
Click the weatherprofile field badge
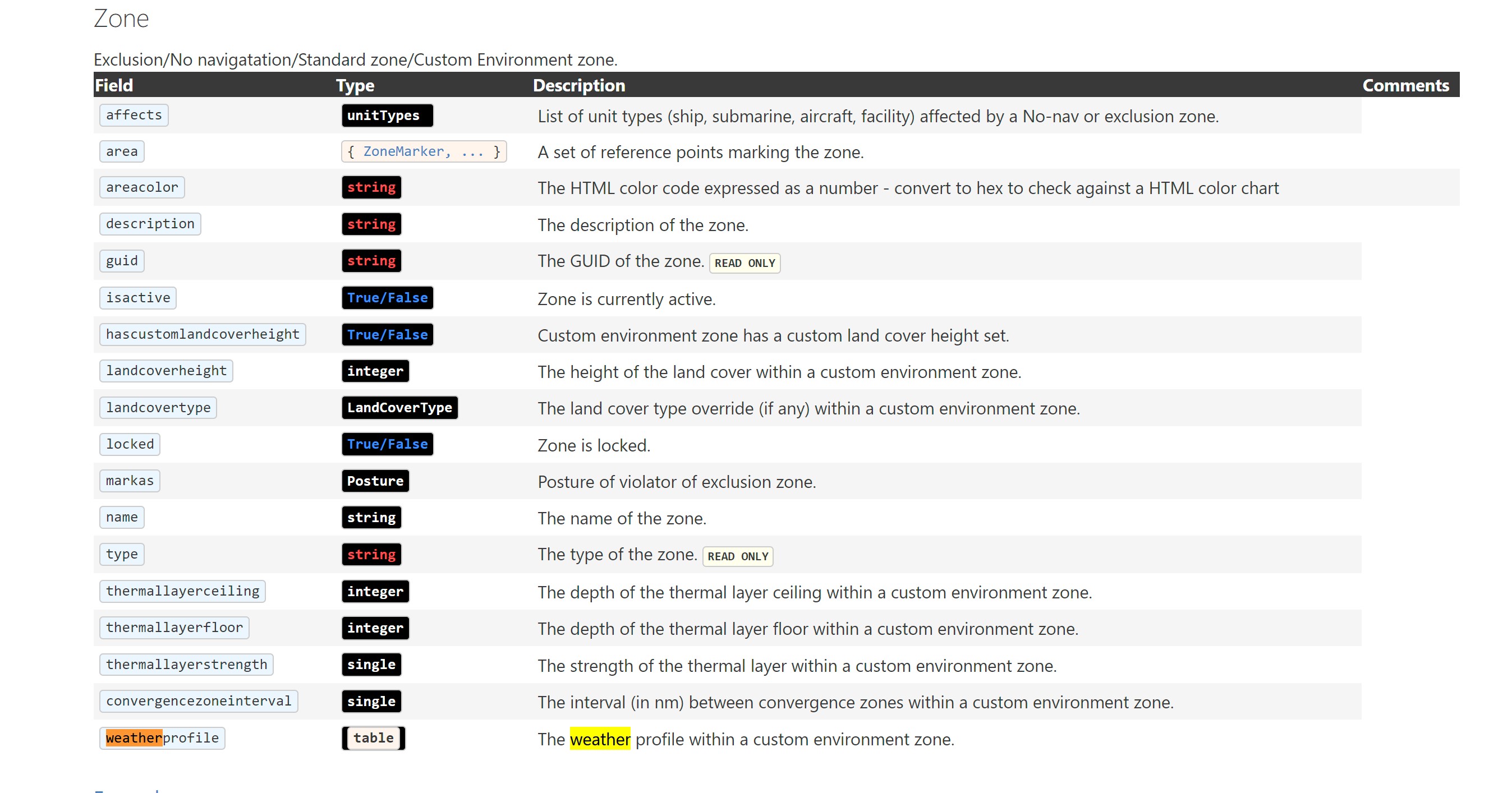tap(162, 738)
